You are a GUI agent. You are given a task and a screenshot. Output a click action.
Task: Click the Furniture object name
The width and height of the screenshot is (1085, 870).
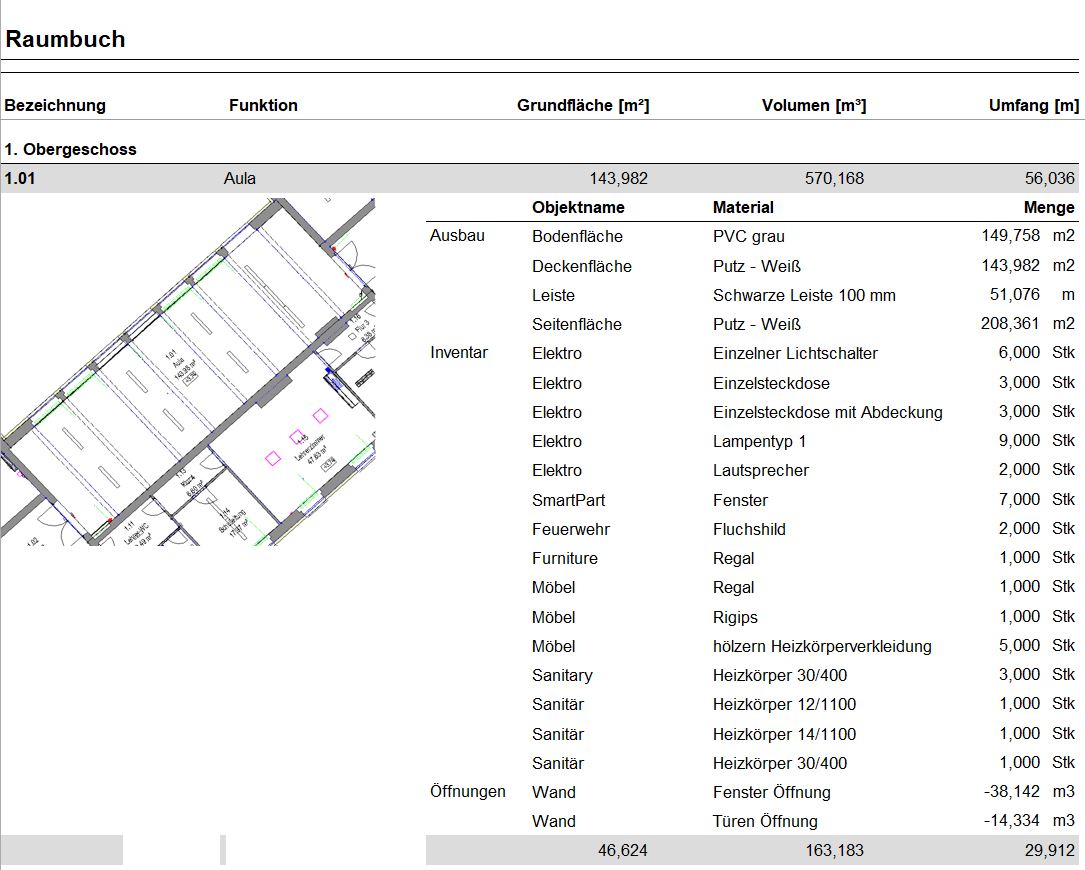pos(565,559)
